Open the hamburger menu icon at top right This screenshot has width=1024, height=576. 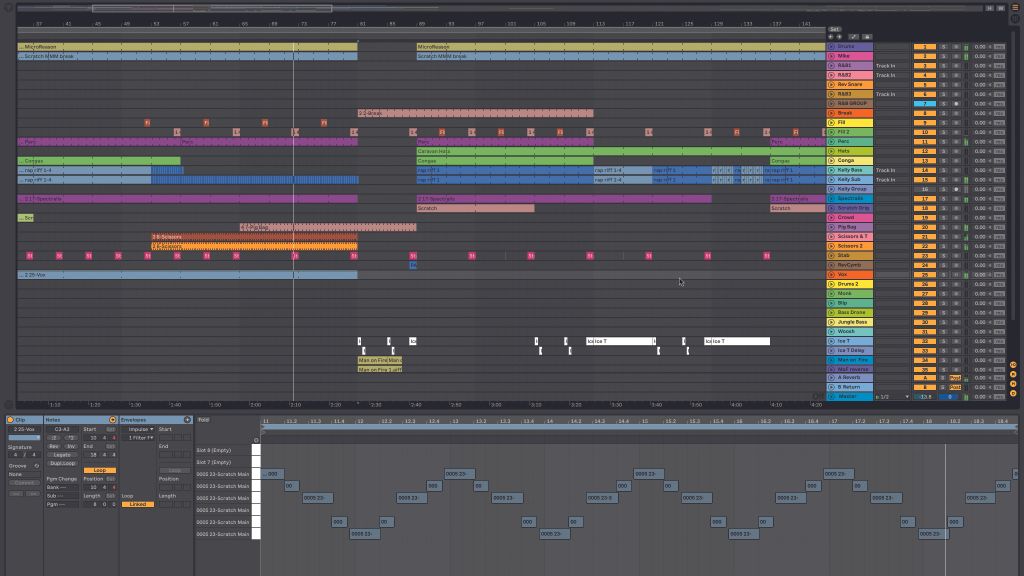tap(1015, 8)
